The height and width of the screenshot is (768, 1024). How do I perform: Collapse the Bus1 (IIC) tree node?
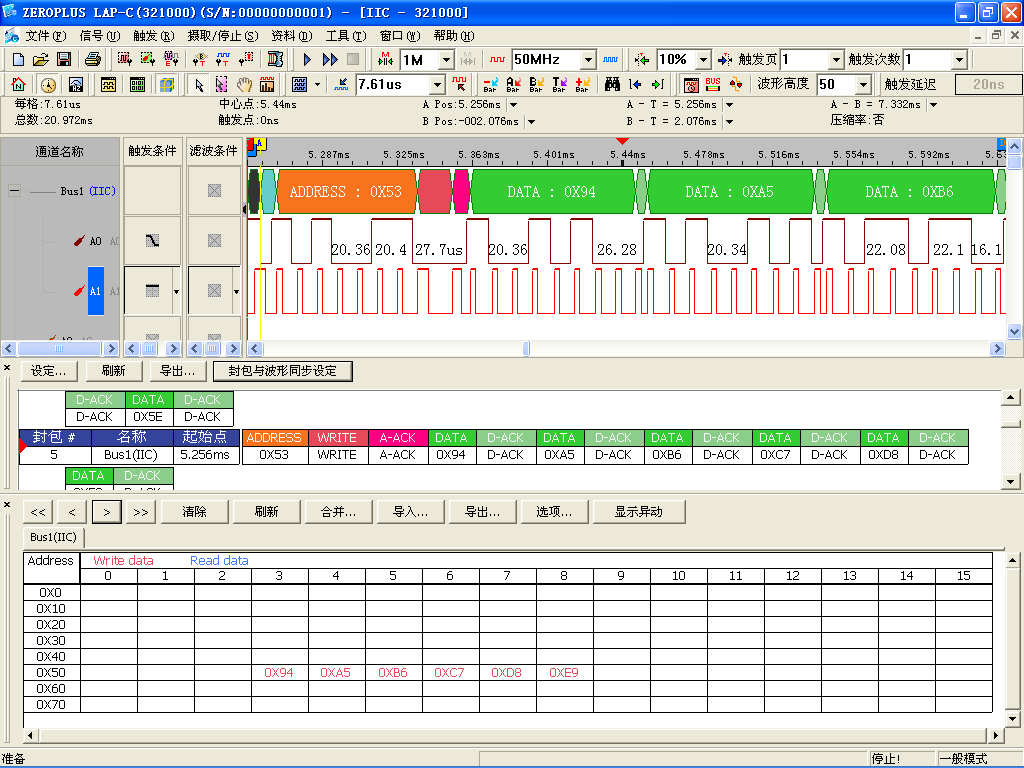(x=14, y=191)
